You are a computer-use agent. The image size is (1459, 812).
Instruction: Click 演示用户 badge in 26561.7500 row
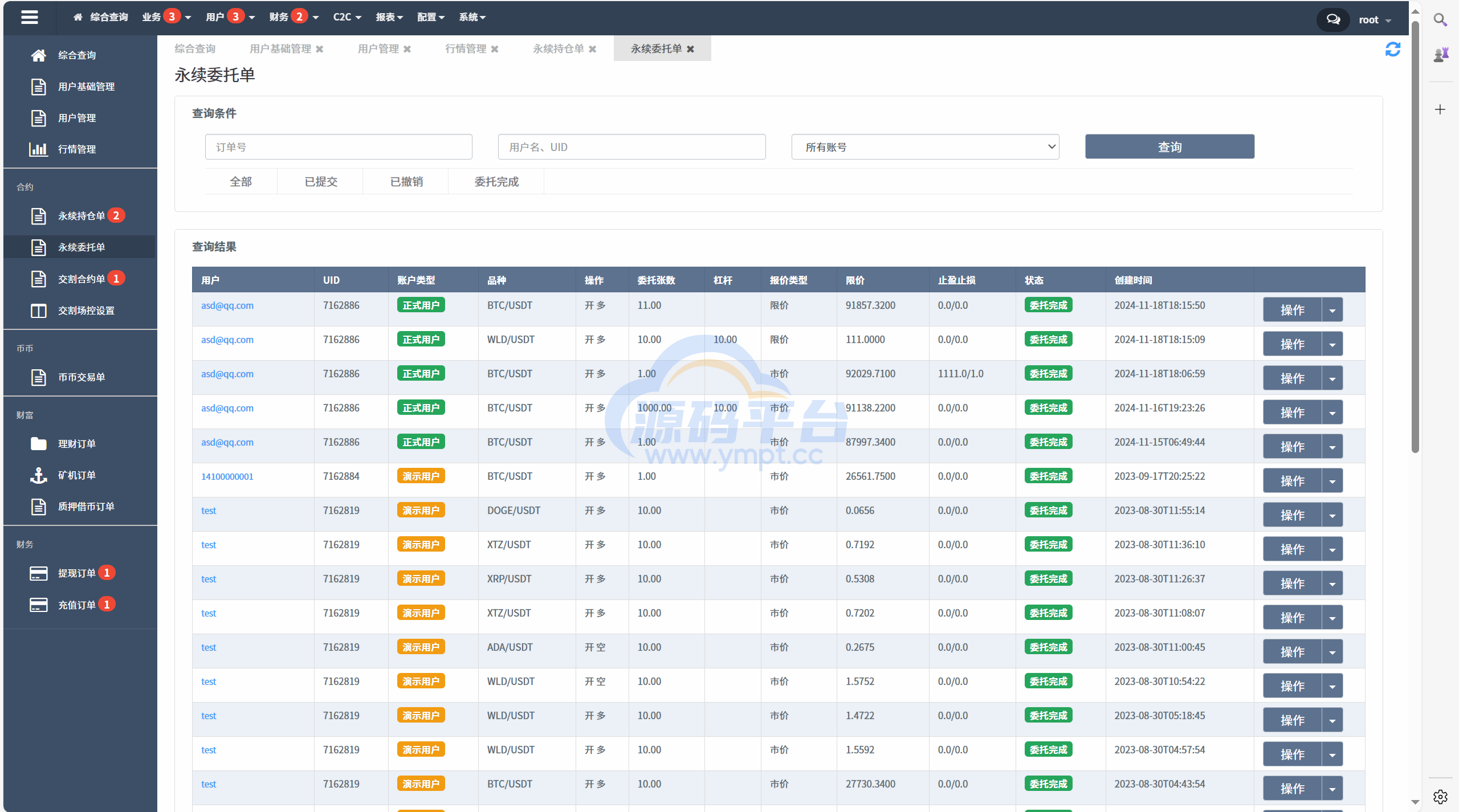coord(421,476)
